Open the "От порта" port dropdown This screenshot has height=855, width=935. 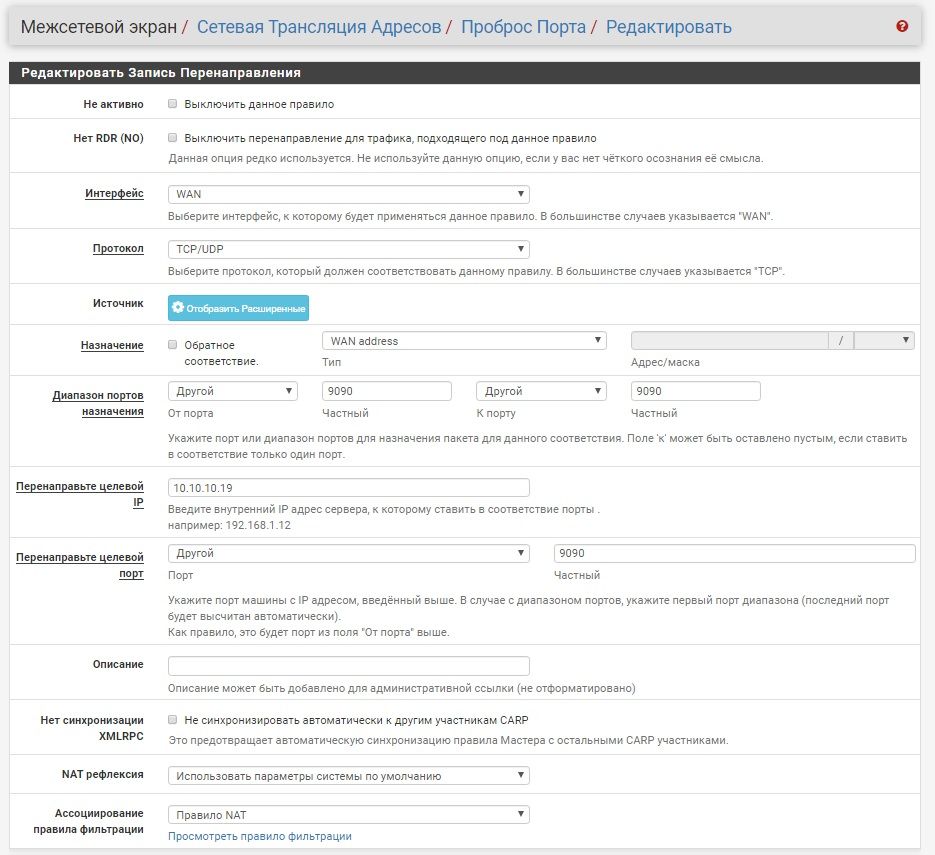pos(232,391)
